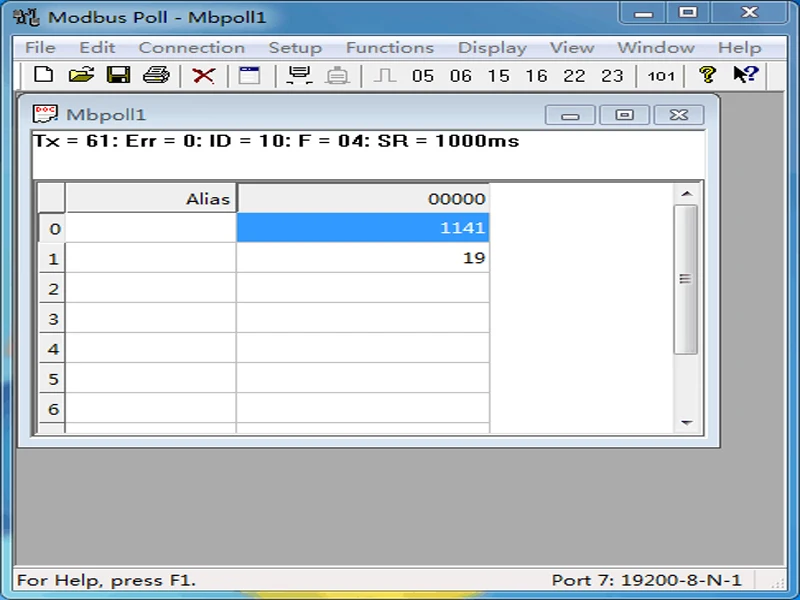Click the Mbpoll1 document icon

pos(45,114)
